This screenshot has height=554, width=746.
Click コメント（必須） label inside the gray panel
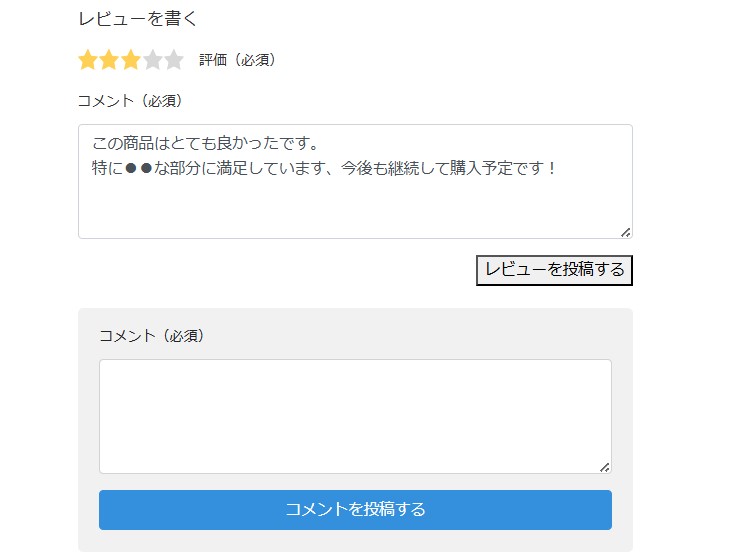(152, 336)
